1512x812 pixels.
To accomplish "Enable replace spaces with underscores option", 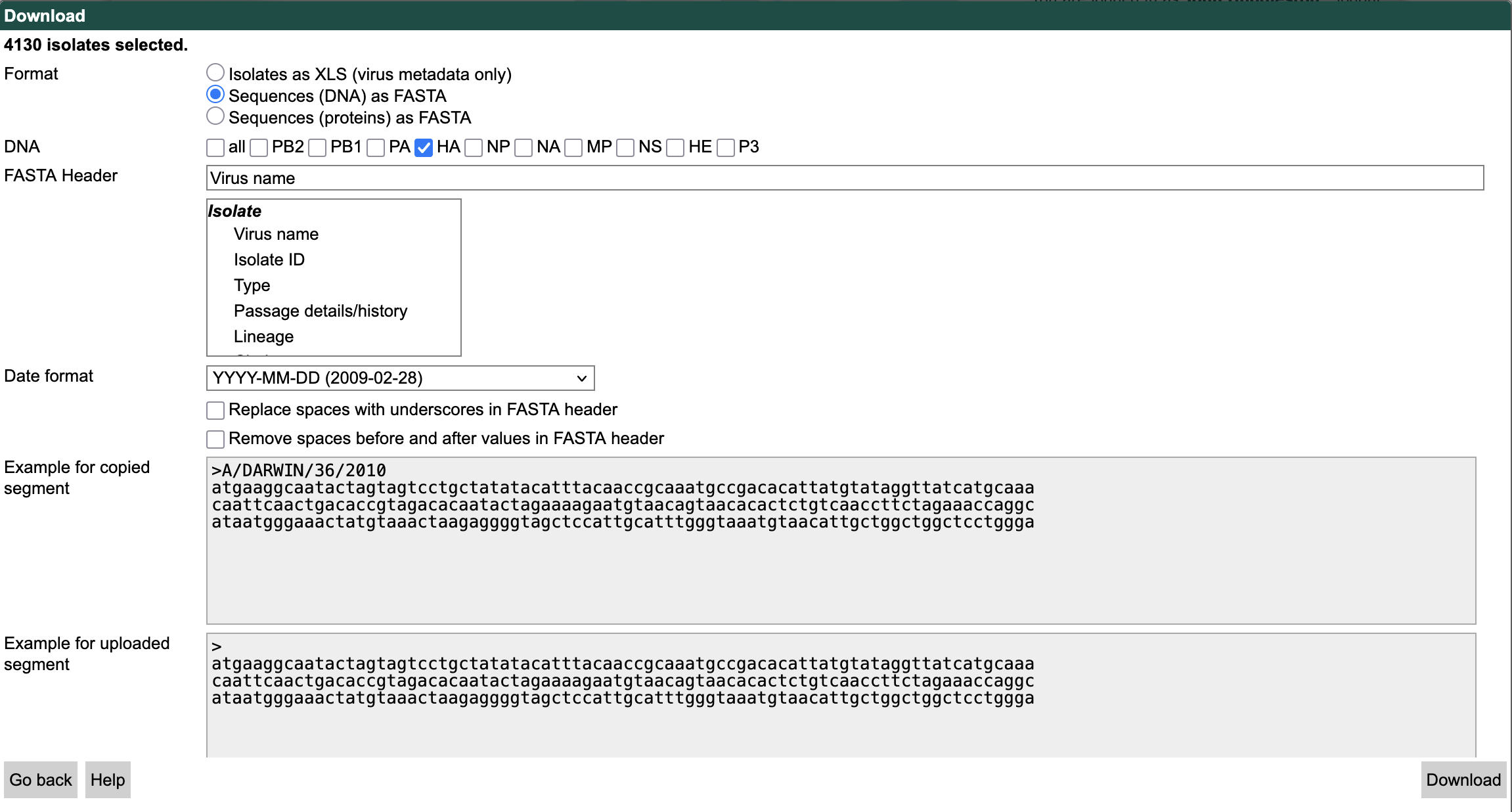I will pos(215,411).
